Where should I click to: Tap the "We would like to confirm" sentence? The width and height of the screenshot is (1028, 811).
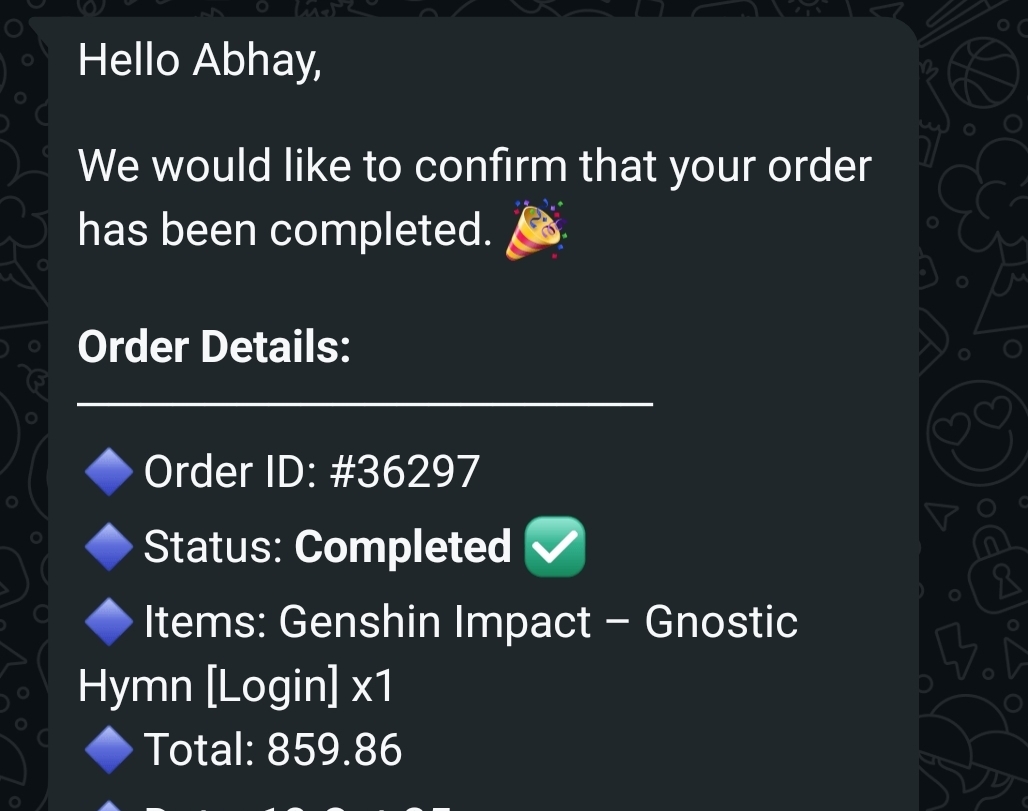pyautogui.click(x=474, y=166)
